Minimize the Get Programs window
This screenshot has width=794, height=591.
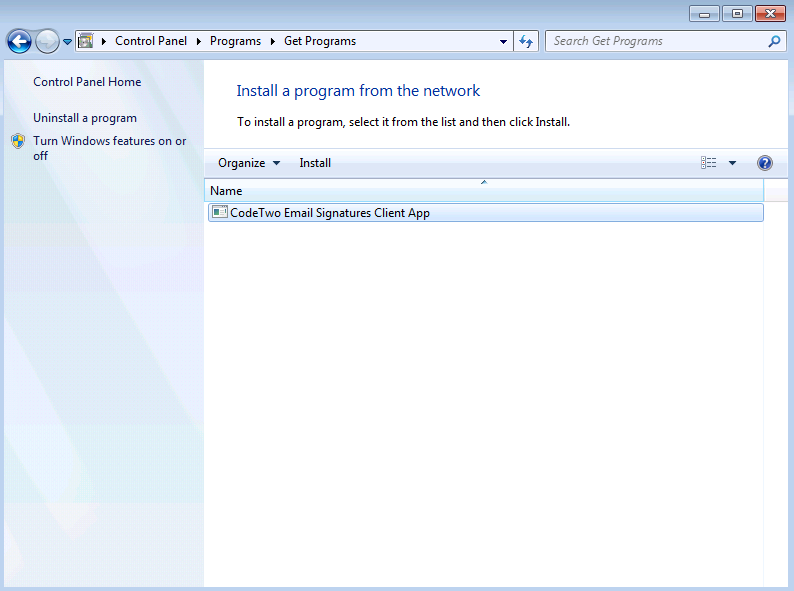pos(704,14)
